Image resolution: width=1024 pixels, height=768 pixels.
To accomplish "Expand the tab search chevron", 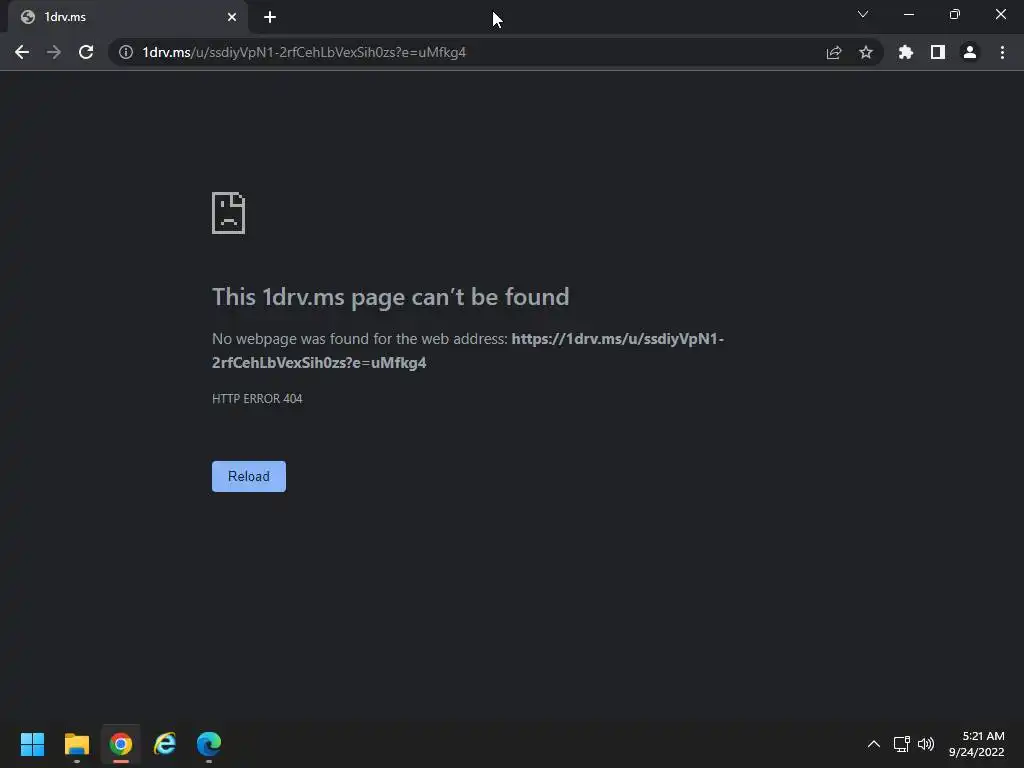I will (x=863, y=14).
